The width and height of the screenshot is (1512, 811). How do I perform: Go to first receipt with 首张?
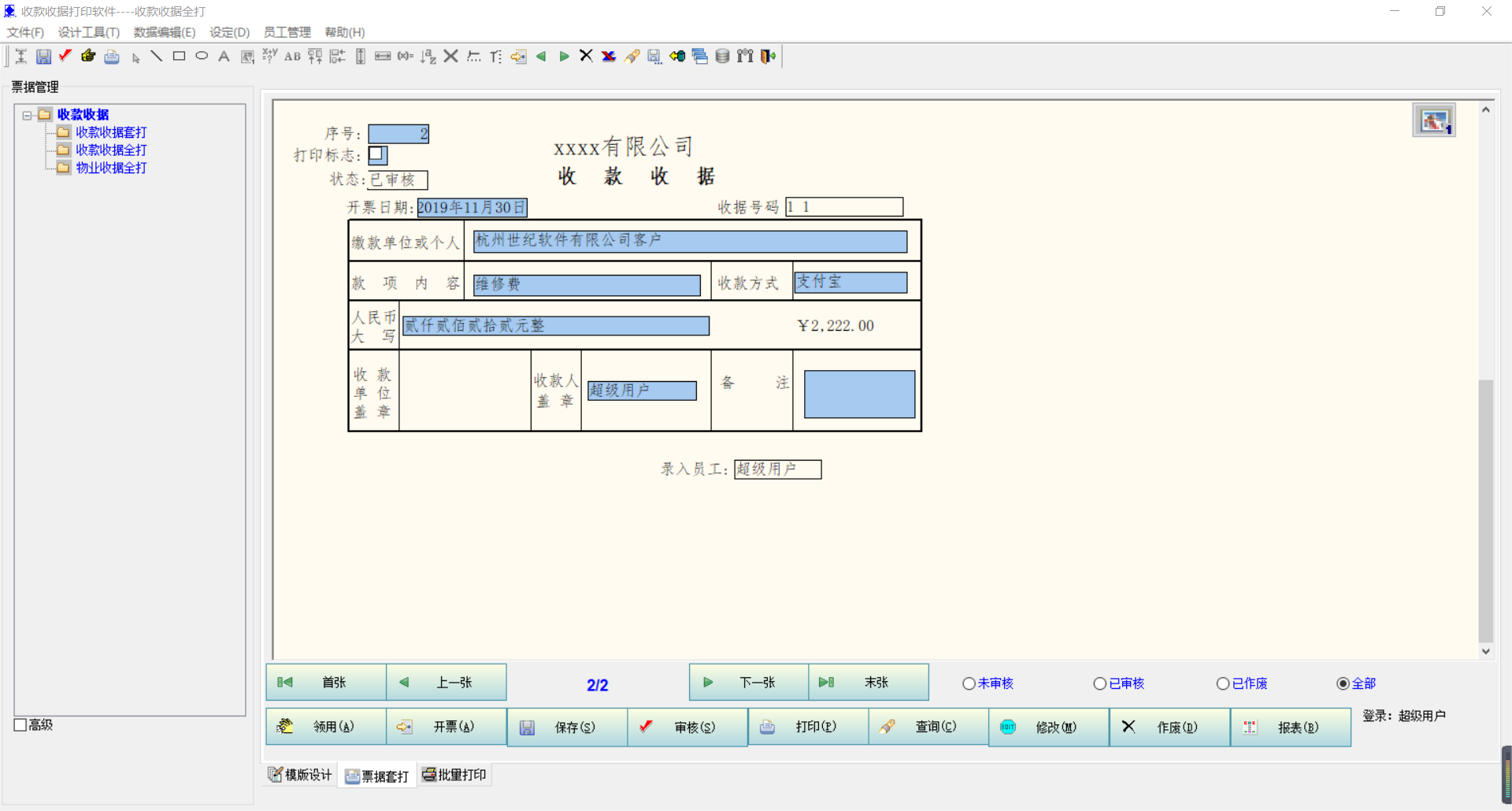pyautogui.click(x=326, y=682)
